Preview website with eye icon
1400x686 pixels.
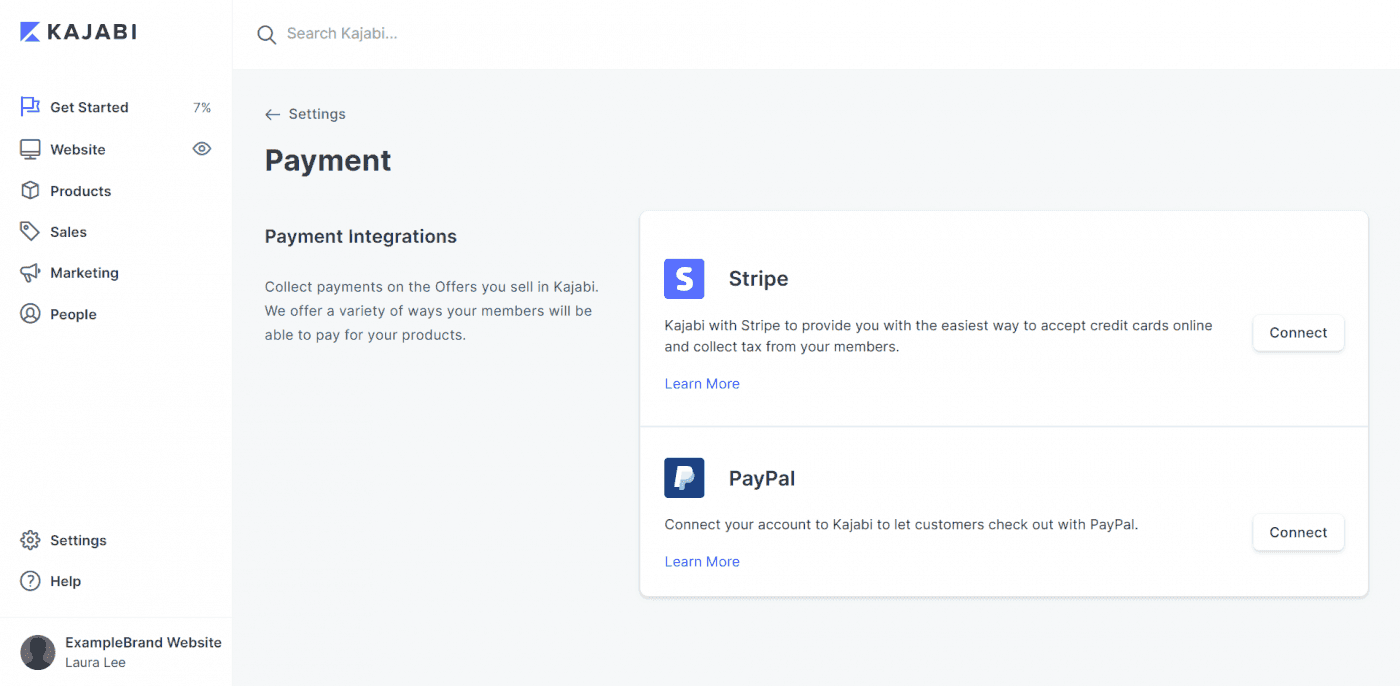click(x=202, y=149)
